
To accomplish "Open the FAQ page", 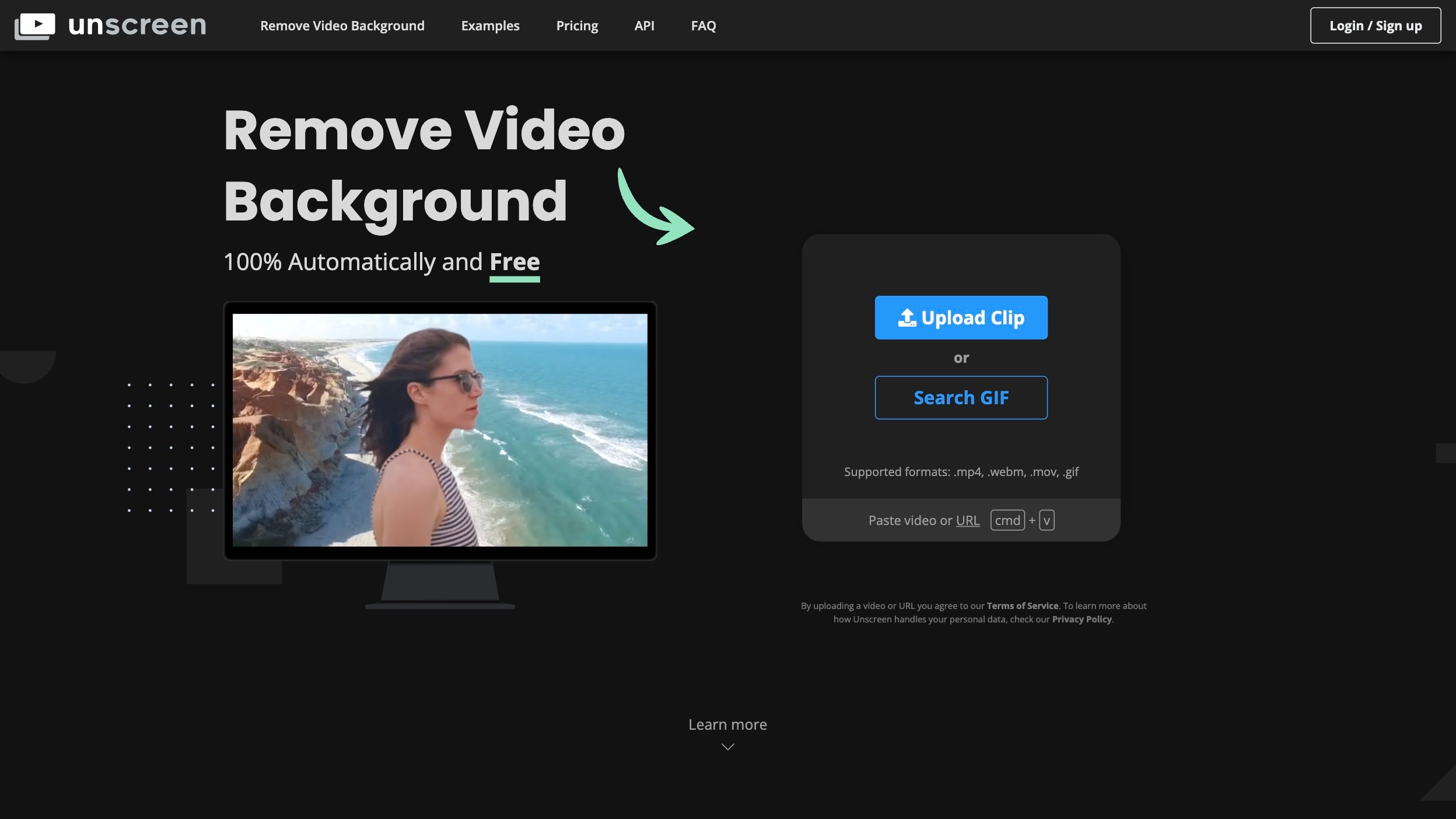I will coord(703,26).
